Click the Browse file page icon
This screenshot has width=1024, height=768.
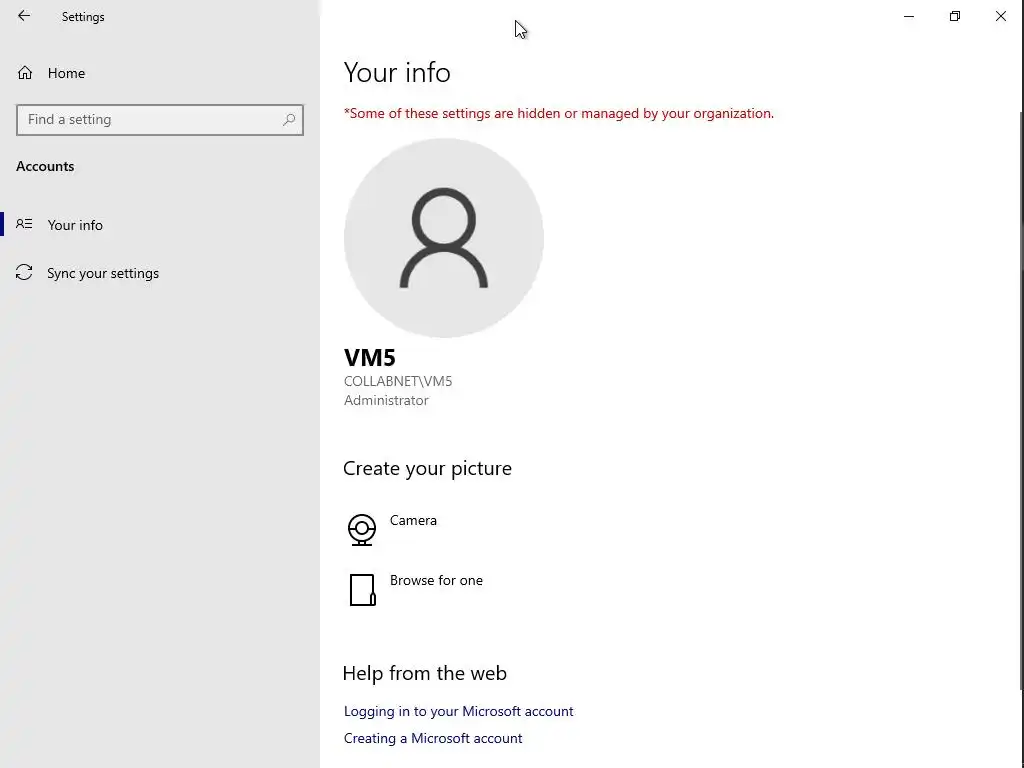(x=362, y=590)
